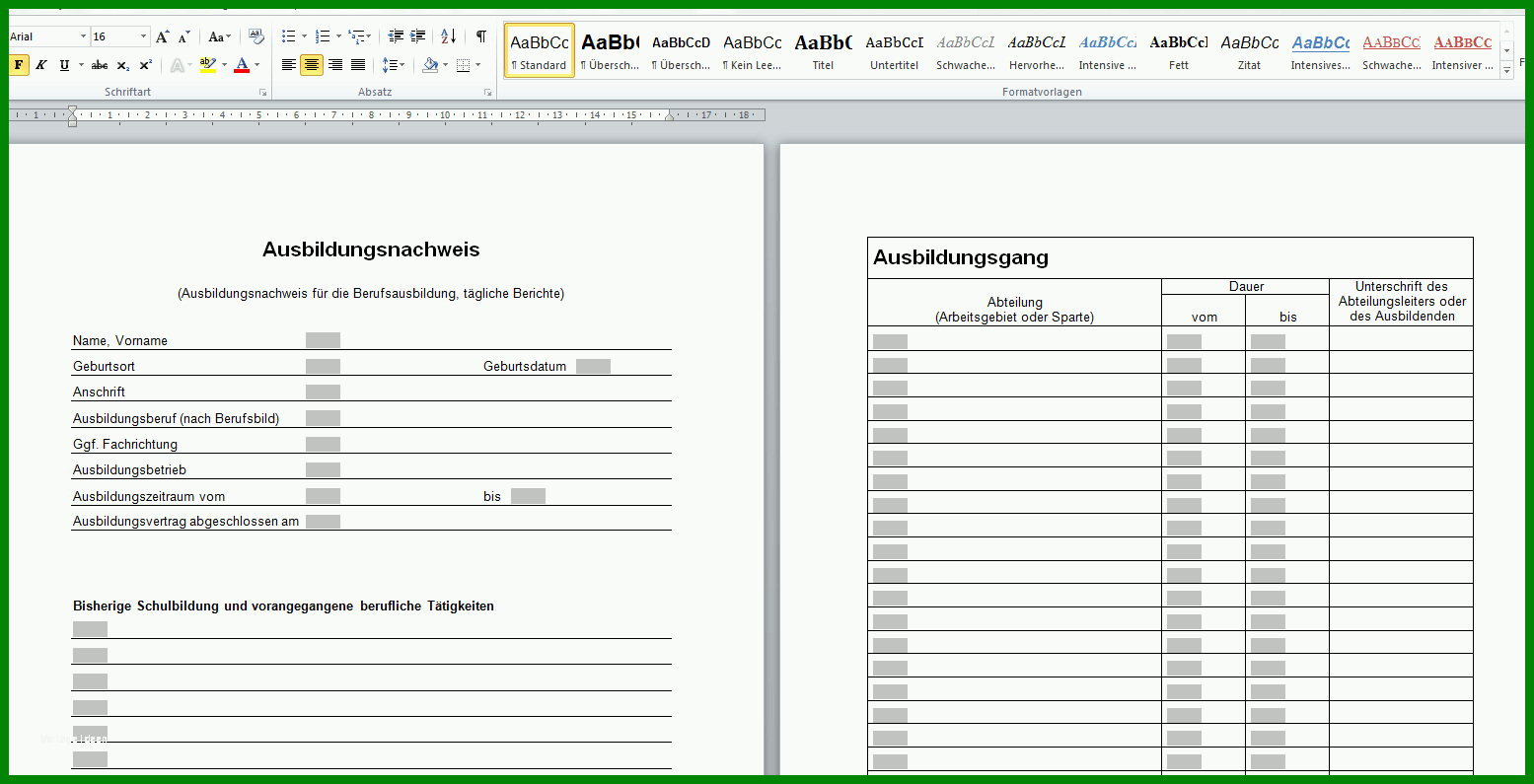Sort text with A-Z icon

point(449,36)
